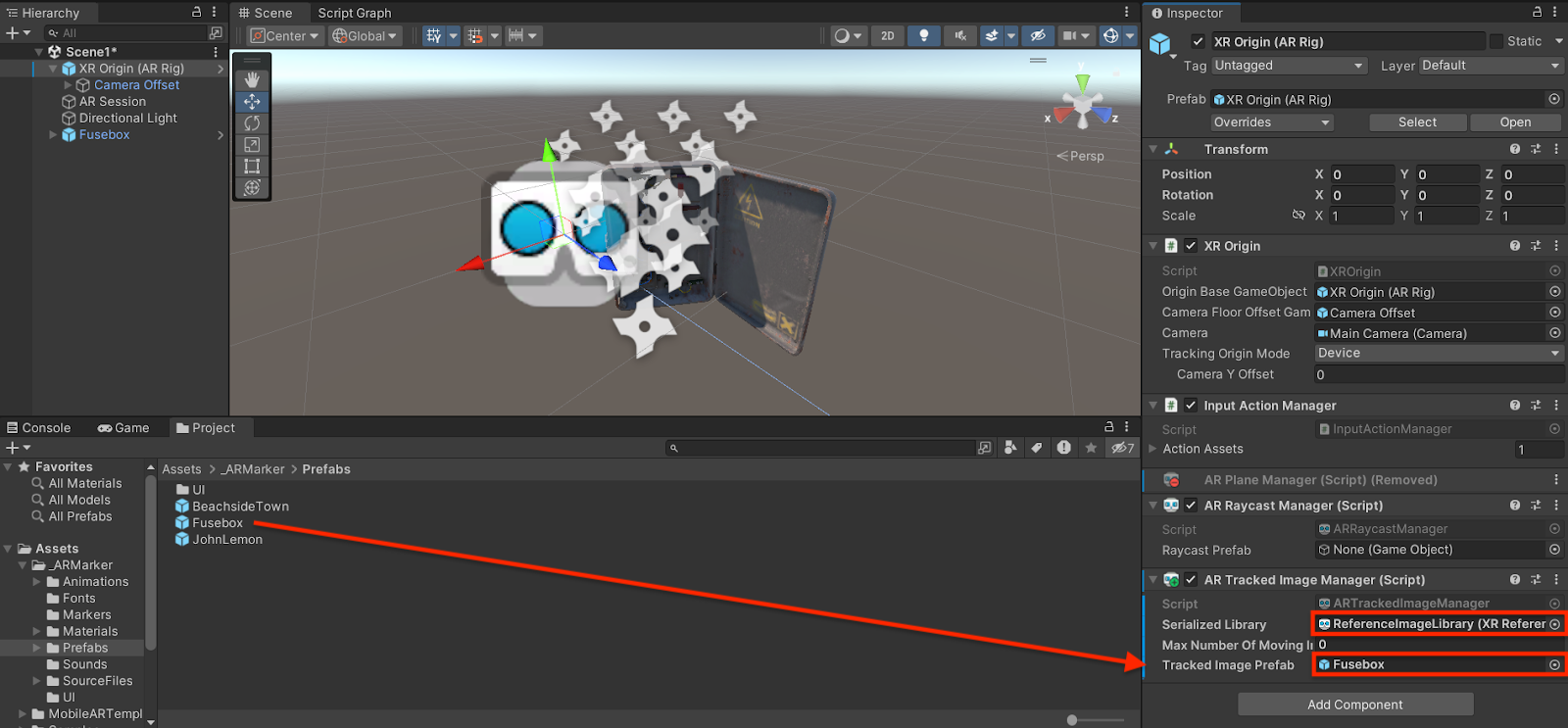Toggle 2D view mode in scene

coord(887,36)
